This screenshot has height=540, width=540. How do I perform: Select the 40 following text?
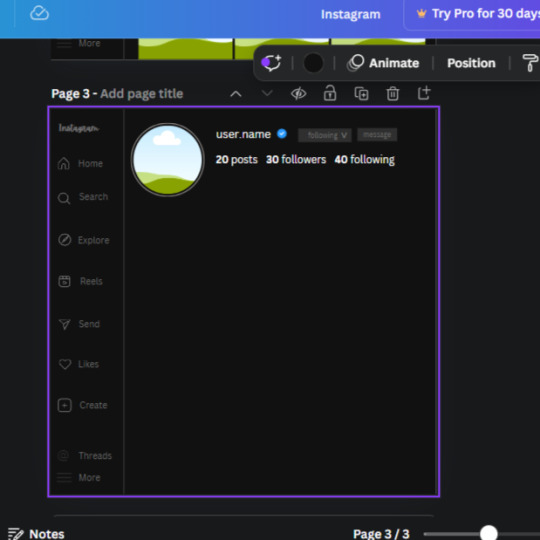[x=364, y=160]
